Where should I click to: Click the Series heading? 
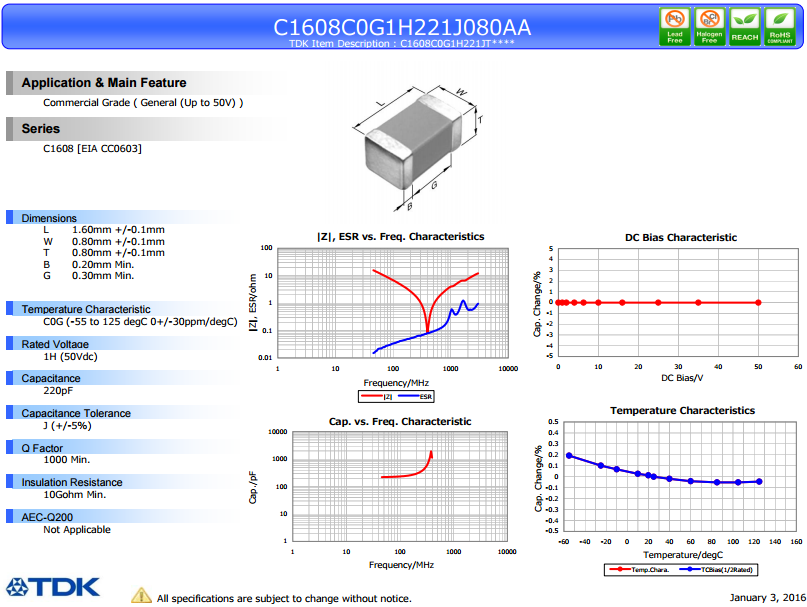click(41, 129)
